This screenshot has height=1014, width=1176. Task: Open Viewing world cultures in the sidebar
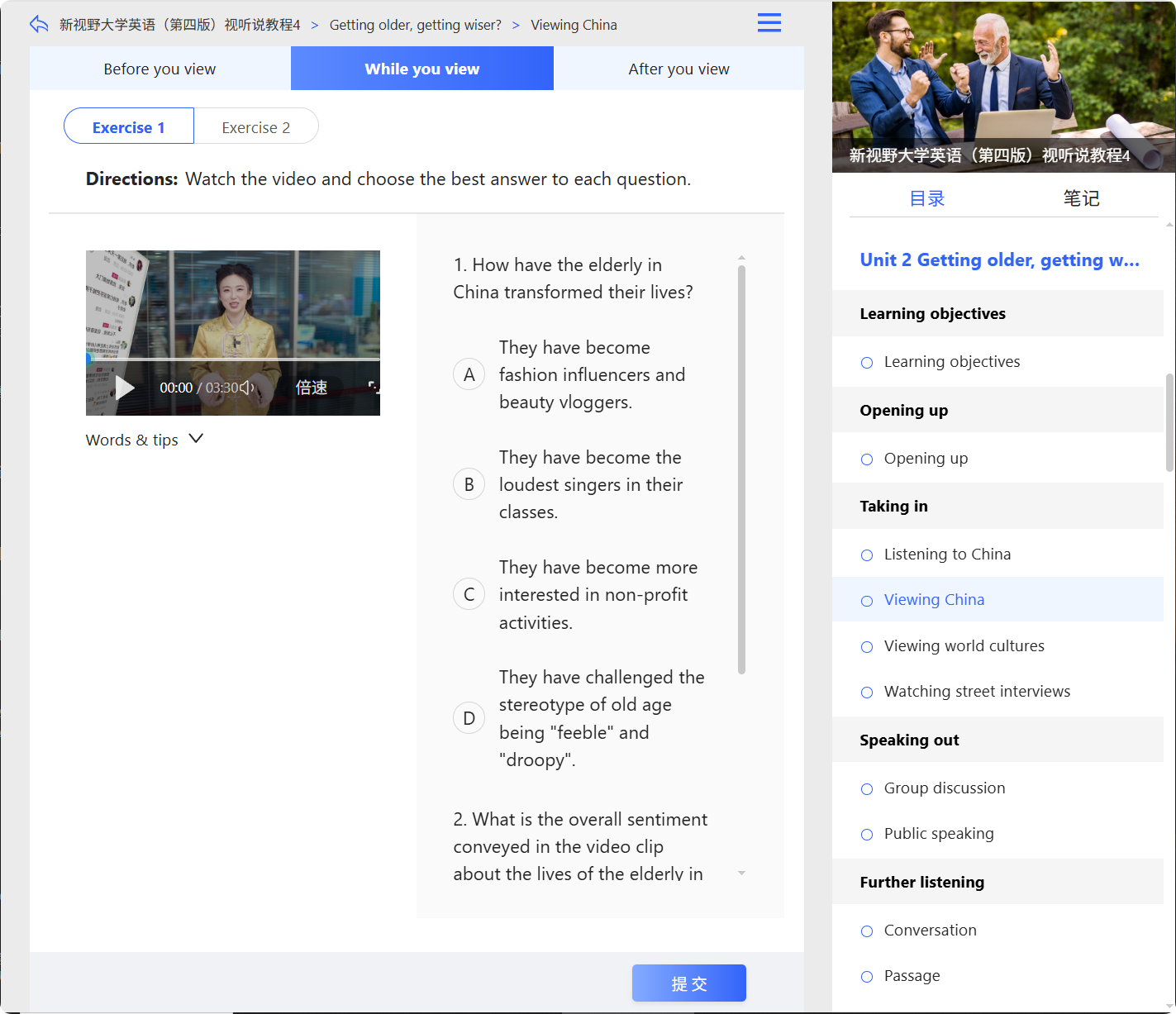tap(964, 645)
